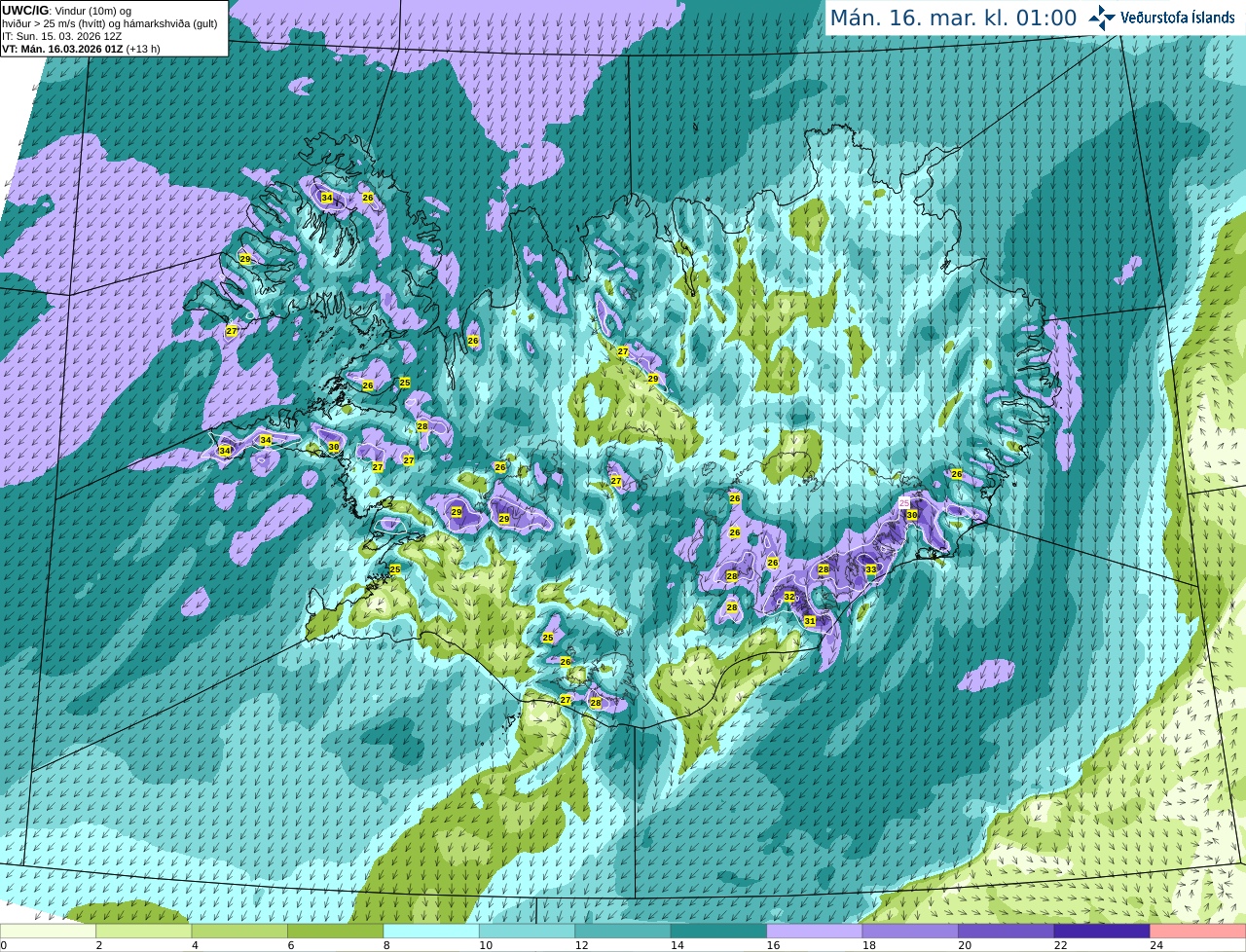Pick the 2–4 m/s light yellow-green swatch
Screen dimensions: 1246x952
pos(144,931)
